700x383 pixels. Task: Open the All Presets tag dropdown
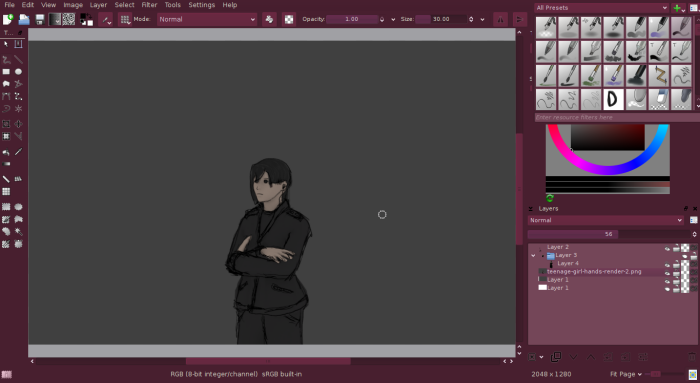(601, 8)
